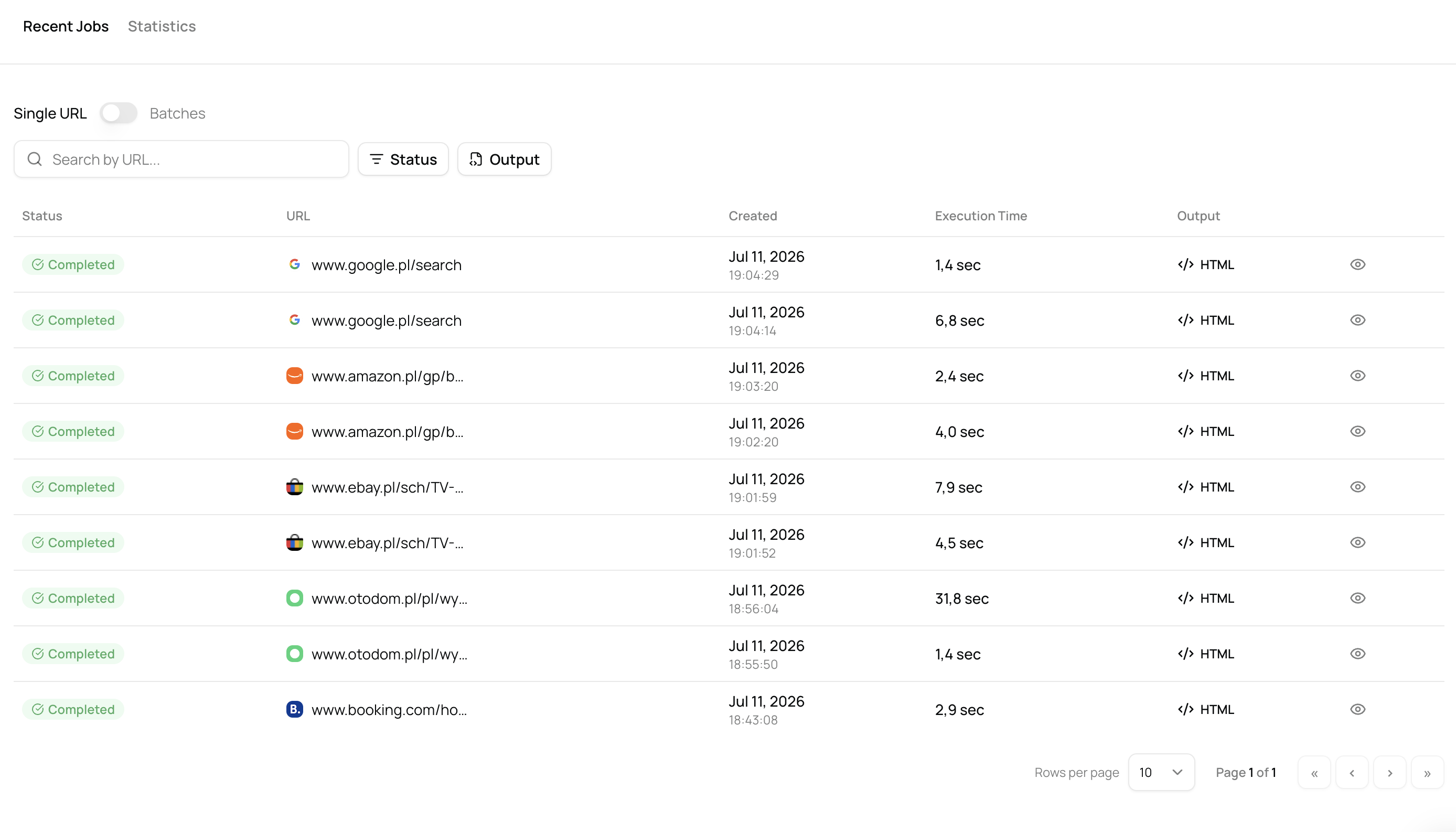Click the search magnifier icon
This screenshot has height=832, width=1456.
click(35, 159)
